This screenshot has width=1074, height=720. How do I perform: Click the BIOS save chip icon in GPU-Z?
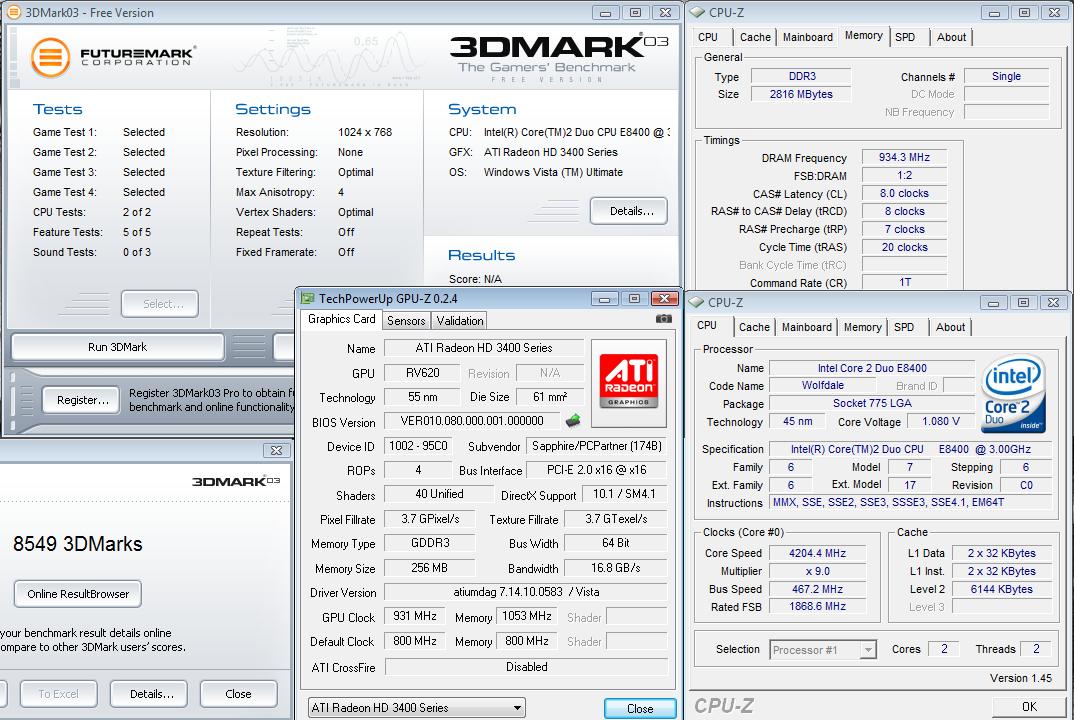(x=573, y=421)
